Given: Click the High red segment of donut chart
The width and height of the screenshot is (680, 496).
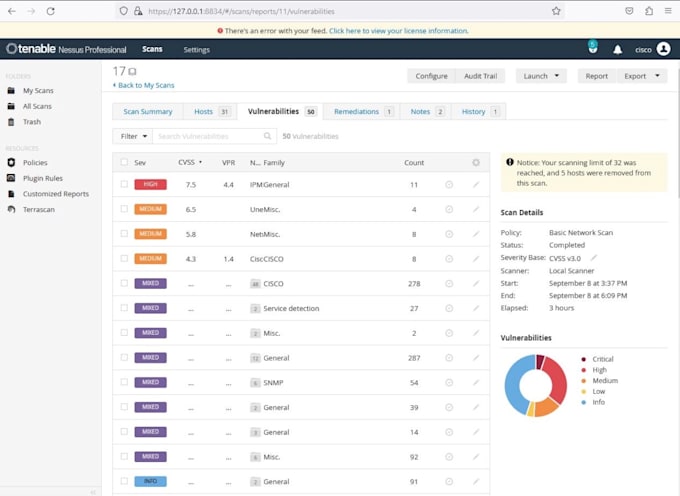Looking at the screenshot, I should click(x=558, y=378).
